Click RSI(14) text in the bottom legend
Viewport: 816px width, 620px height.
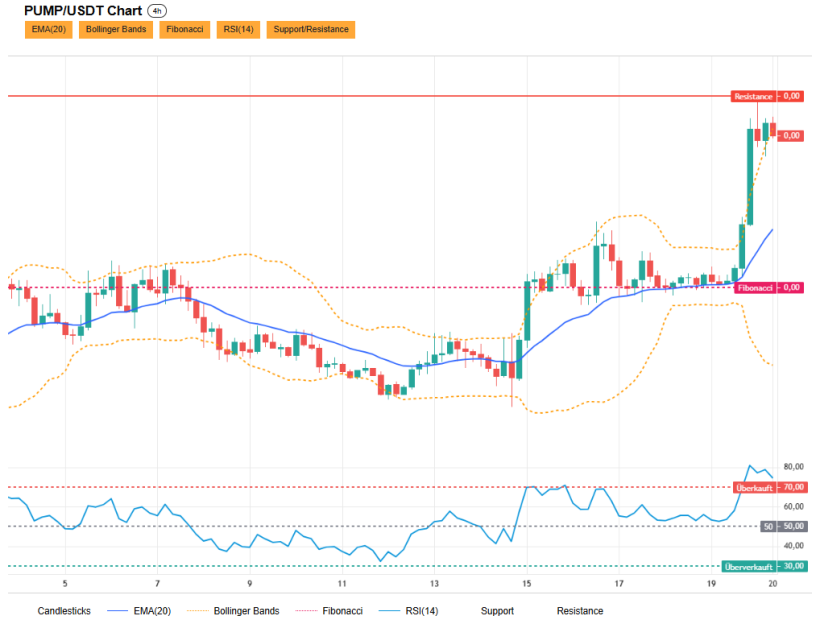point(422,611)
